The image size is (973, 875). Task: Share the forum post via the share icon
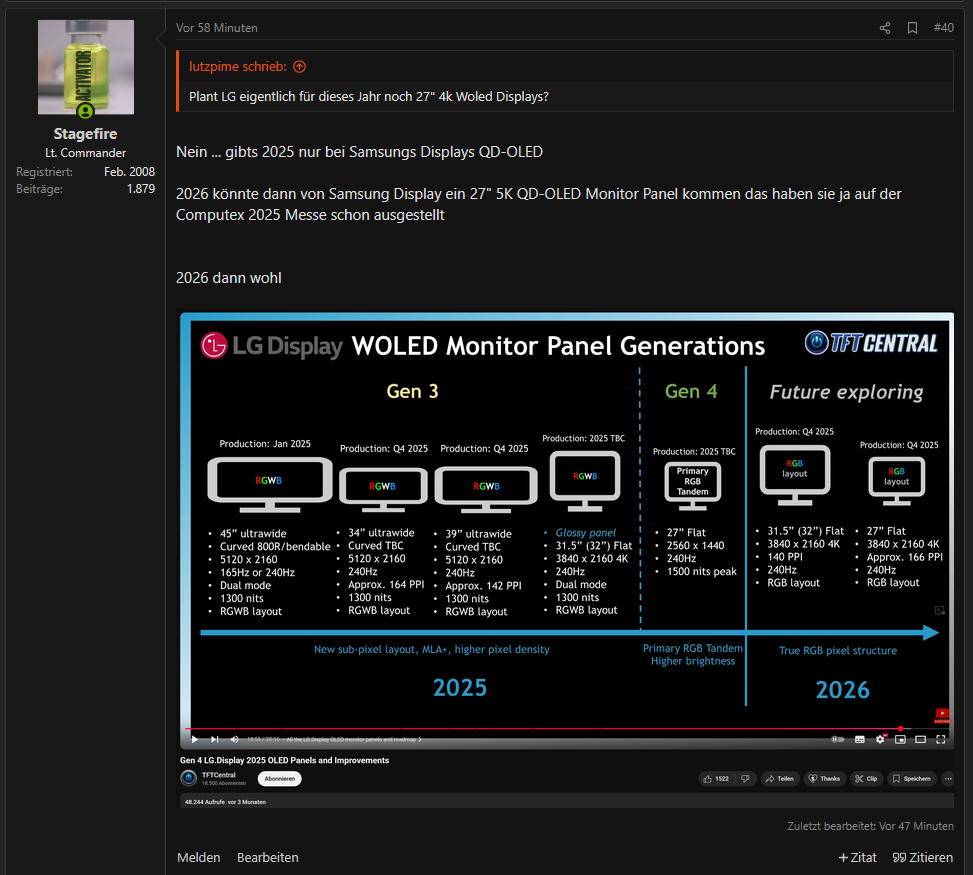point(884,28)
